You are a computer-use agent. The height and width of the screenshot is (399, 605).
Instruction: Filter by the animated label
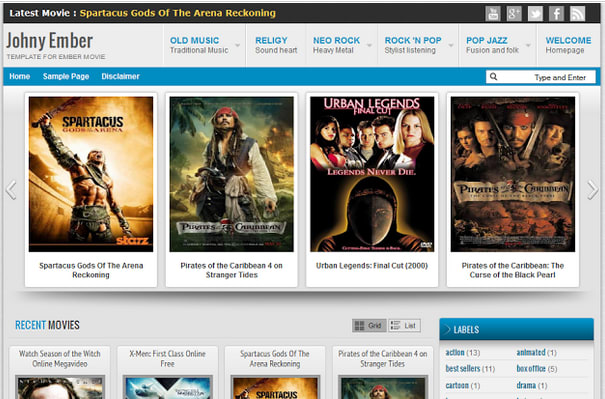pyautogui.click(x=531, y=353)
